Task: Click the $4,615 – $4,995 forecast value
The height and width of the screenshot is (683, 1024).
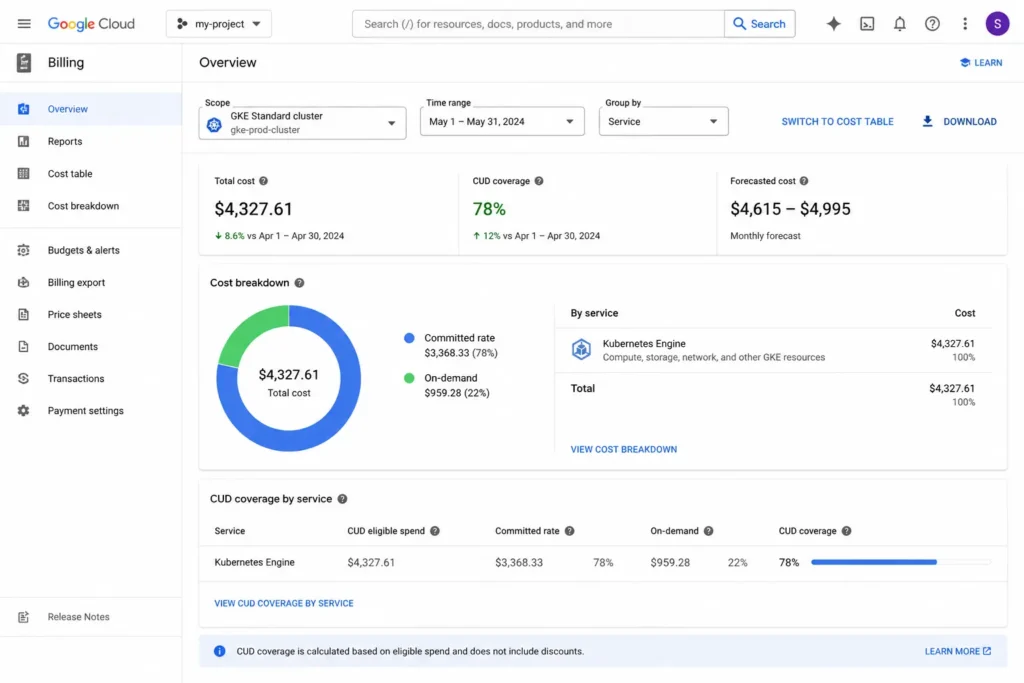Action: tap(790, 209)
